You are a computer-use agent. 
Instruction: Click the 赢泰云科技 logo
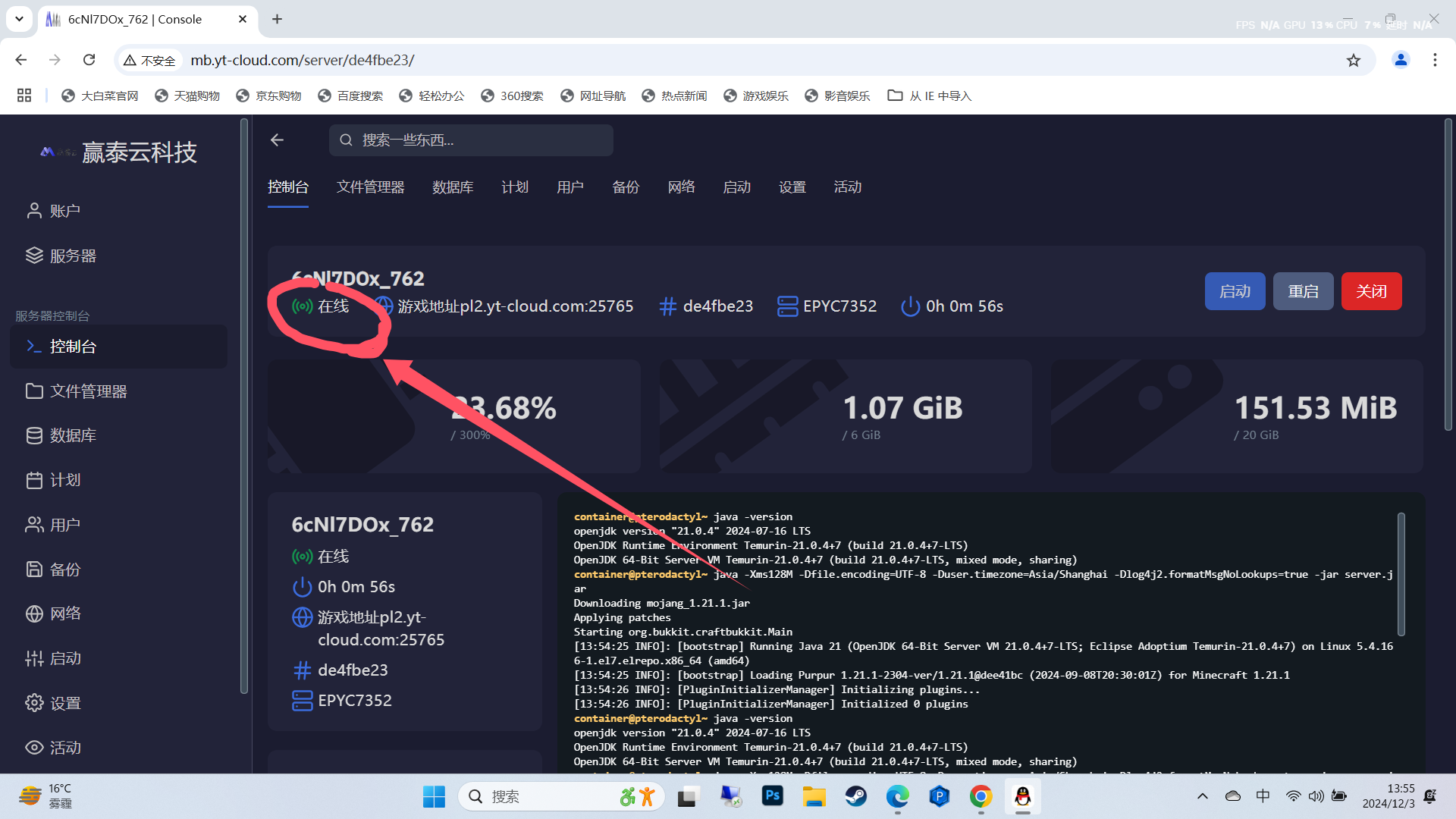point(118,152)
